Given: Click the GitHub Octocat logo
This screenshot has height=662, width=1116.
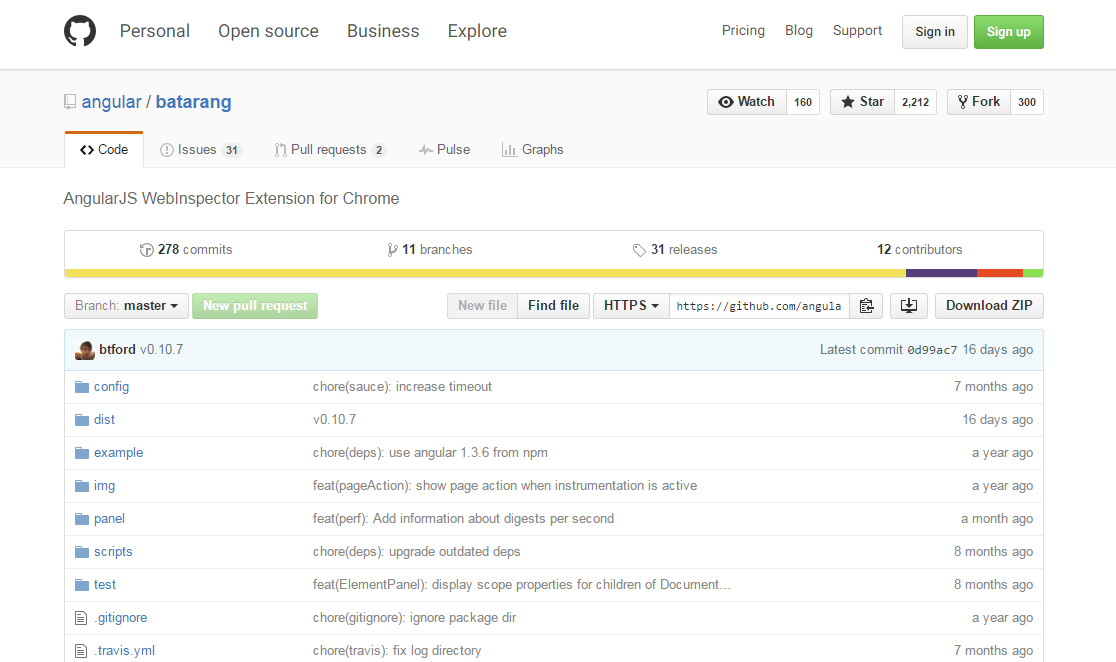Looking at the screenshot, I should [x=79, y=31].
